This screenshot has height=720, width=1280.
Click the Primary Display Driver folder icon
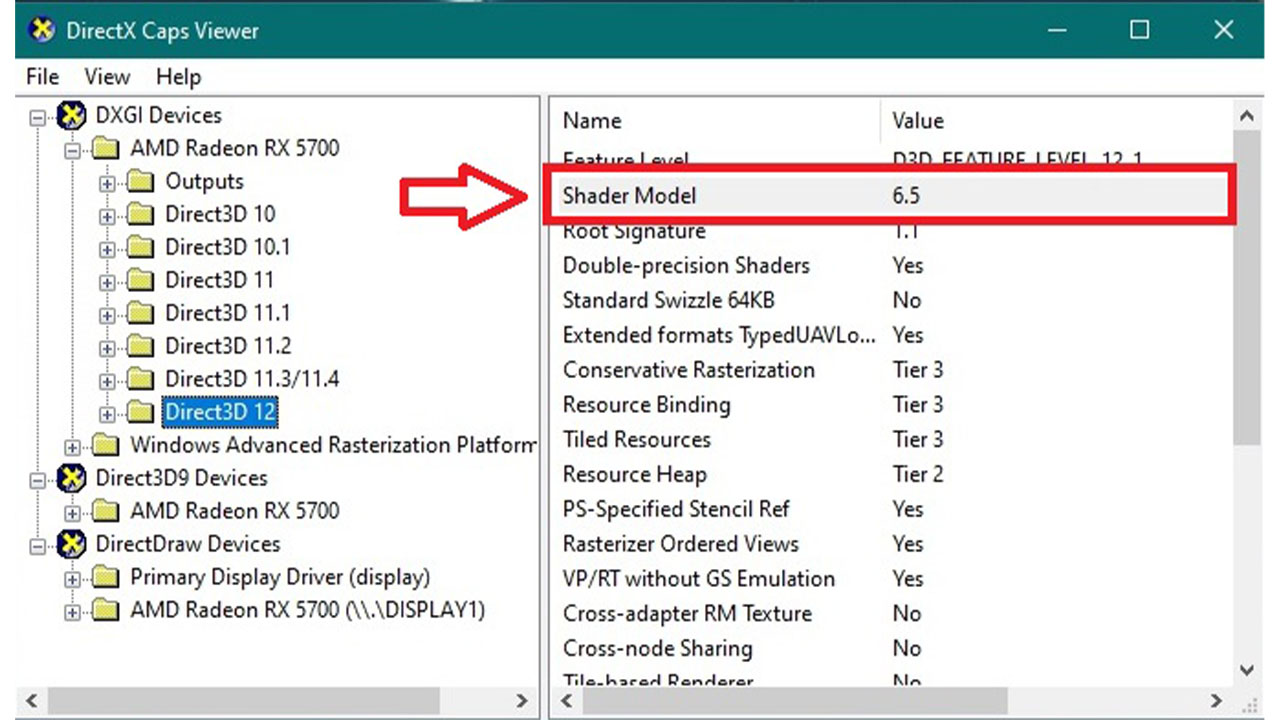pyautogui.click(x=106, y=578)
